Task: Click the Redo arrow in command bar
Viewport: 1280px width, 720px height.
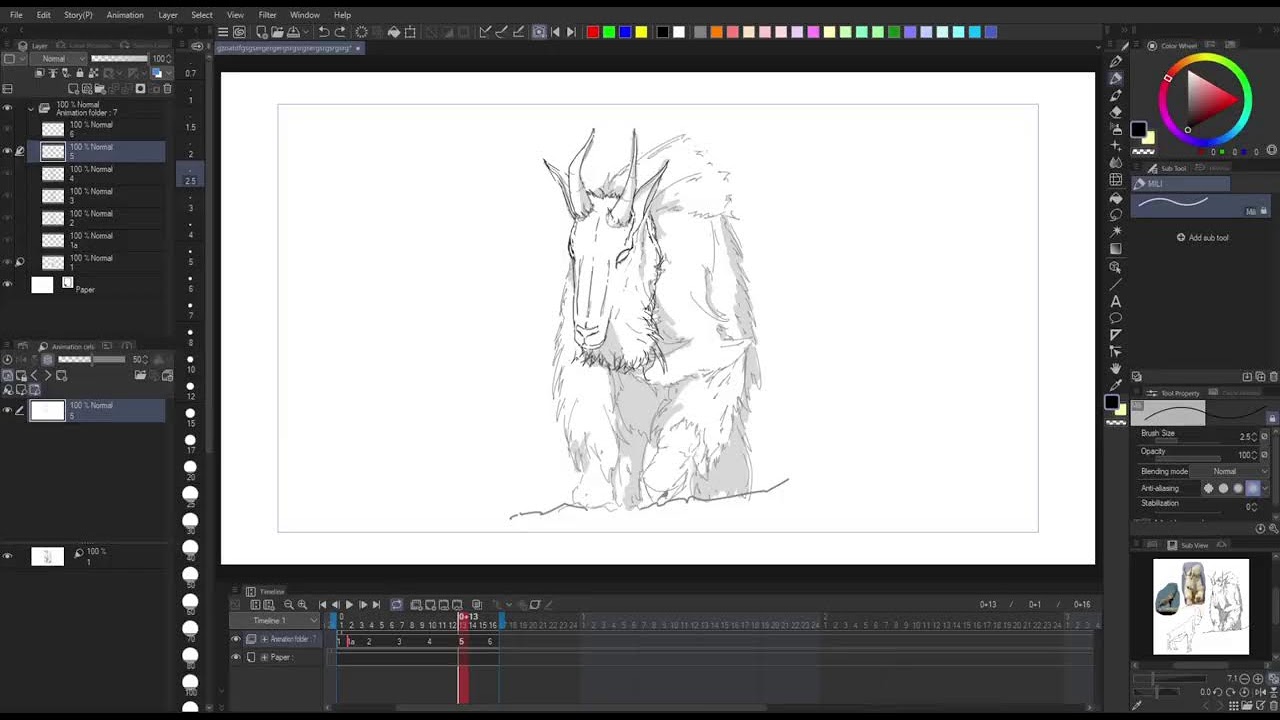Action: click(x=340, y=32)
